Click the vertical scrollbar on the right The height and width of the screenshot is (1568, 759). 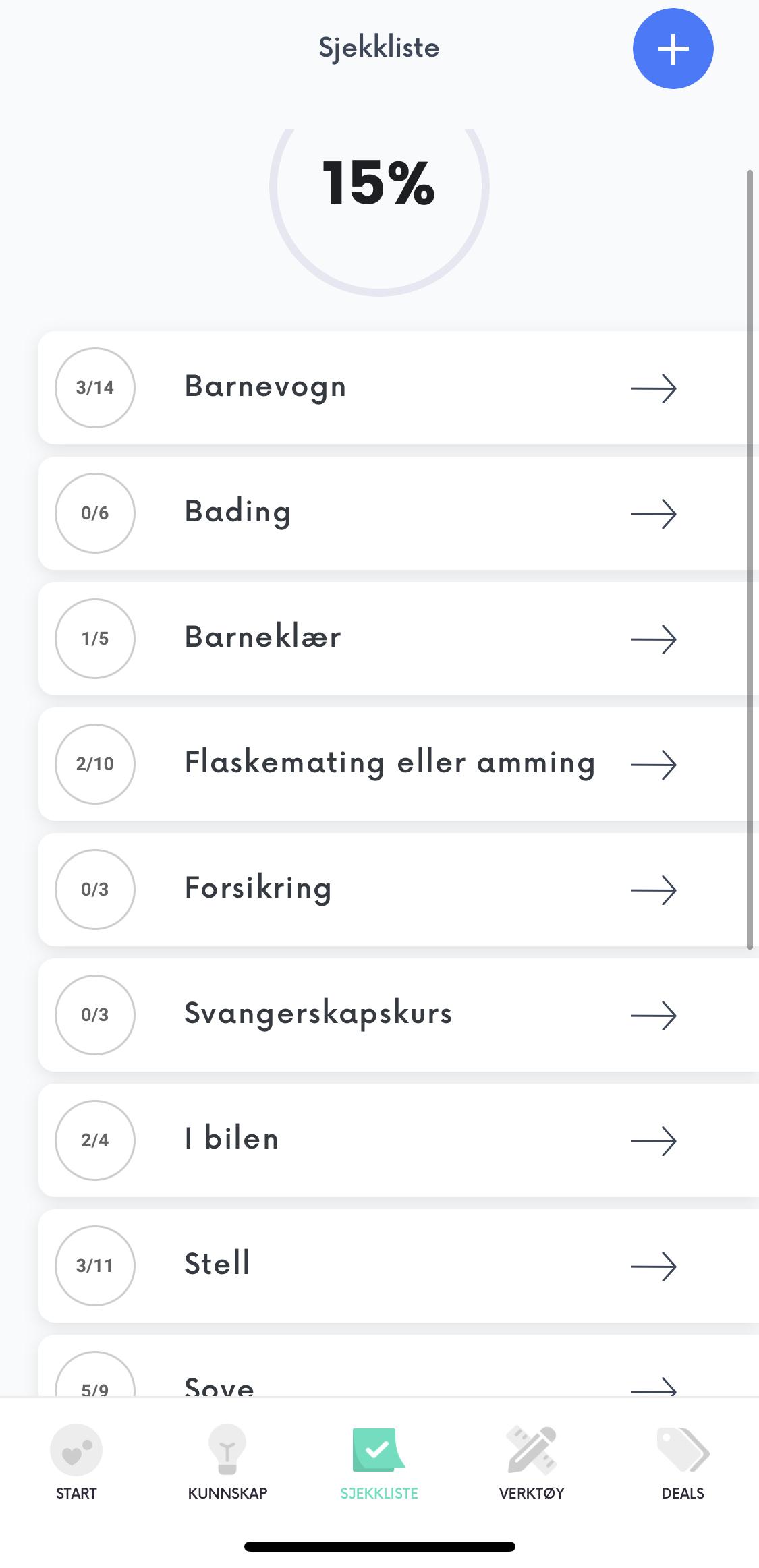coord(750,560)
